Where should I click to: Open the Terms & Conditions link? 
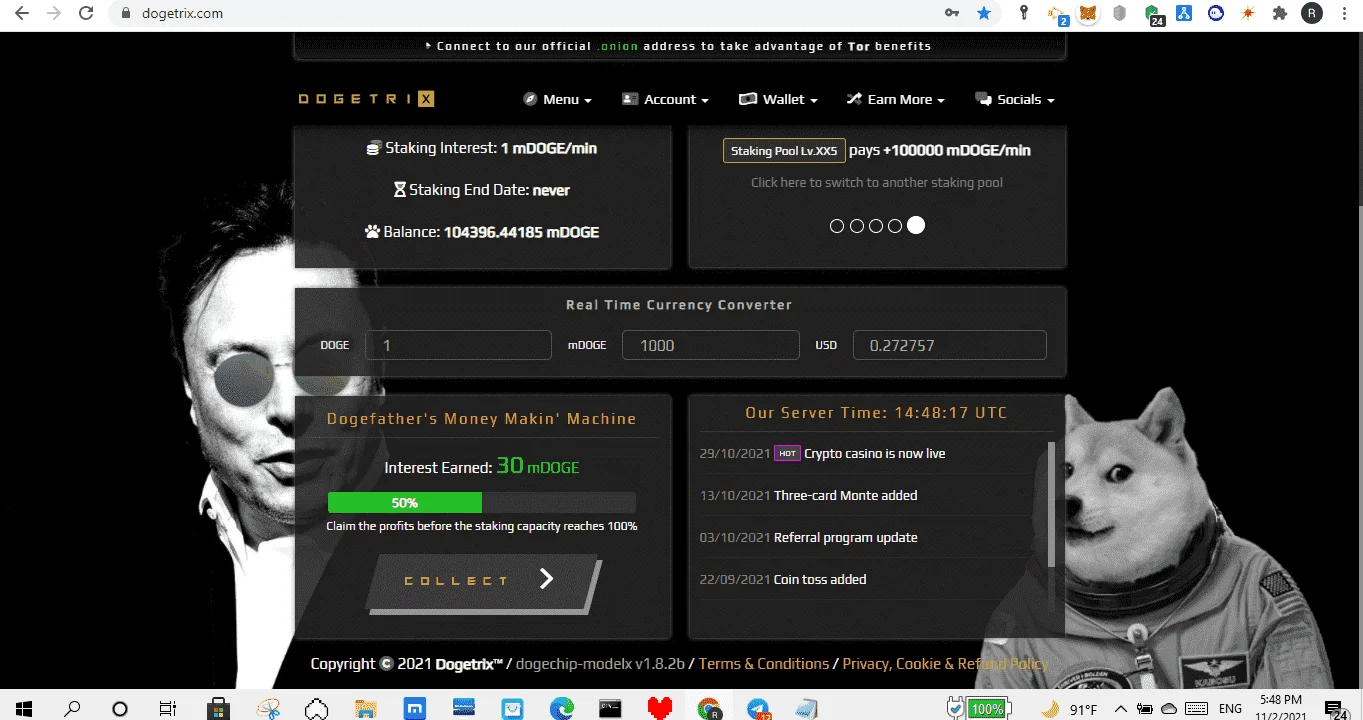pos(764,664)
